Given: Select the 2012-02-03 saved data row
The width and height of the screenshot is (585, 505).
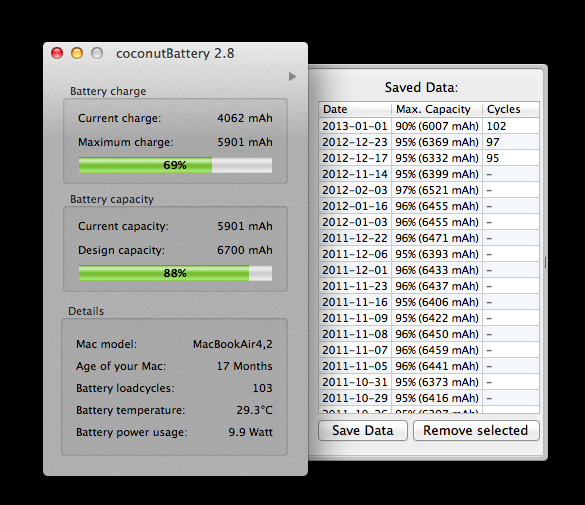Looking at the screenshot, I should [x=429, y=190].
